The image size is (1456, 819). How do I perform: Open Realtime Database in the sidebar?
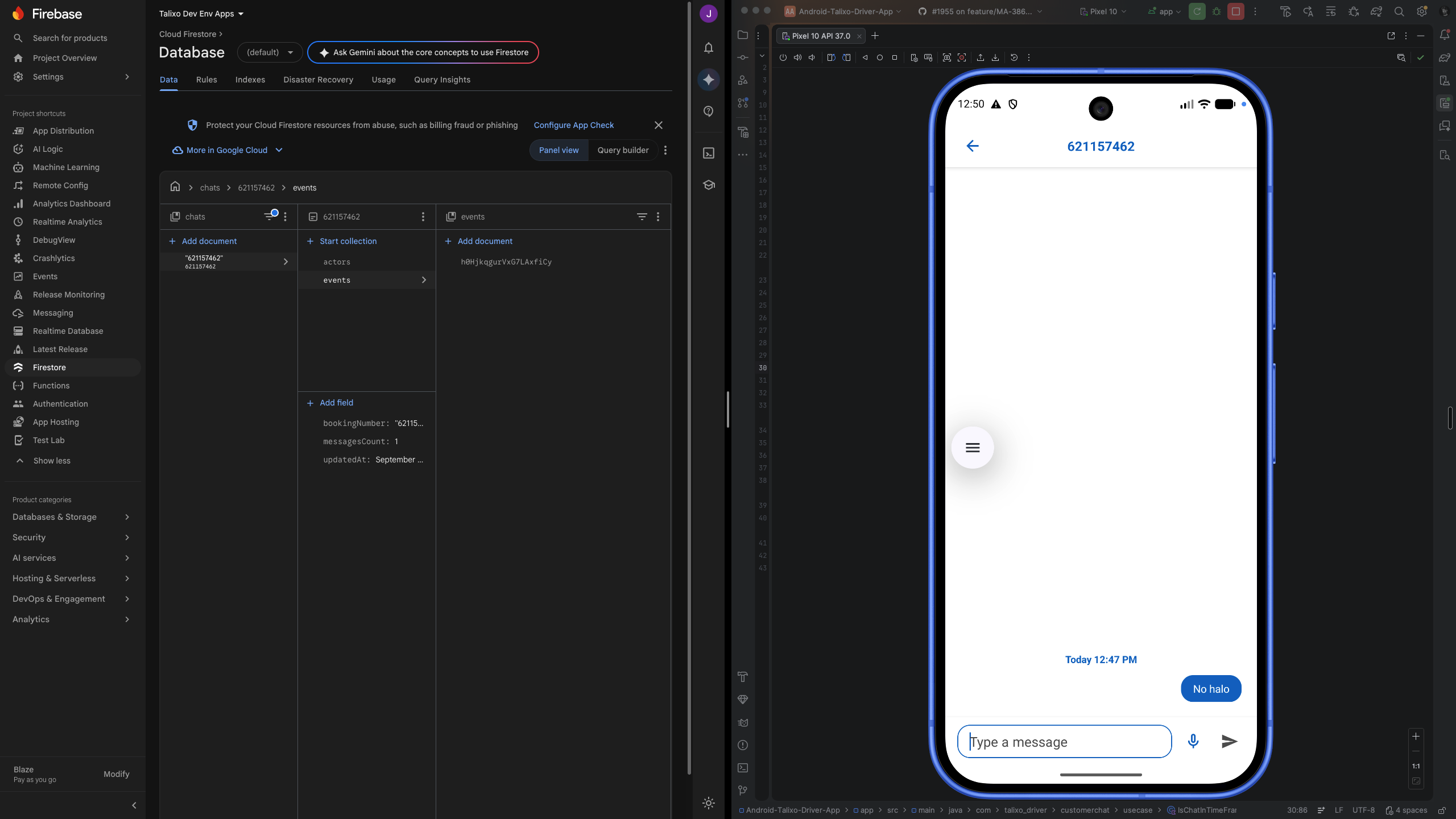click(68, 331)
